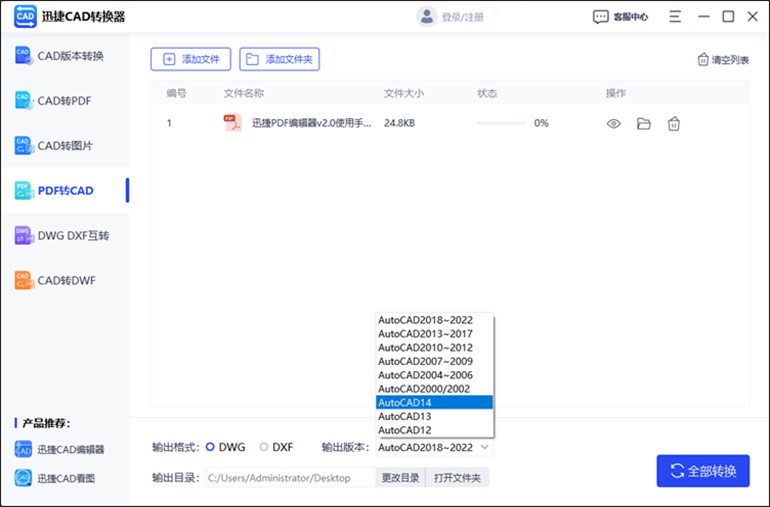Image resolution: width=770 pixels, height=507 pixels.
Task: Open the file location folder icon in row 1
Action: pos(644,124)
